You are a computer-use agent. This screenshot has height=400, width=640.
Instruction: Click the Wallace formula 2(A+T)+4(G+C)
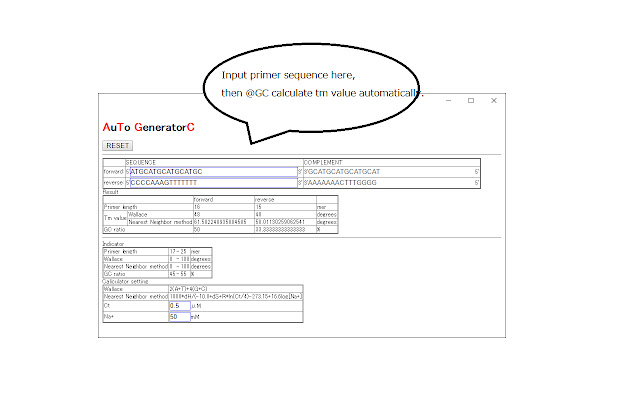point(190,288)
